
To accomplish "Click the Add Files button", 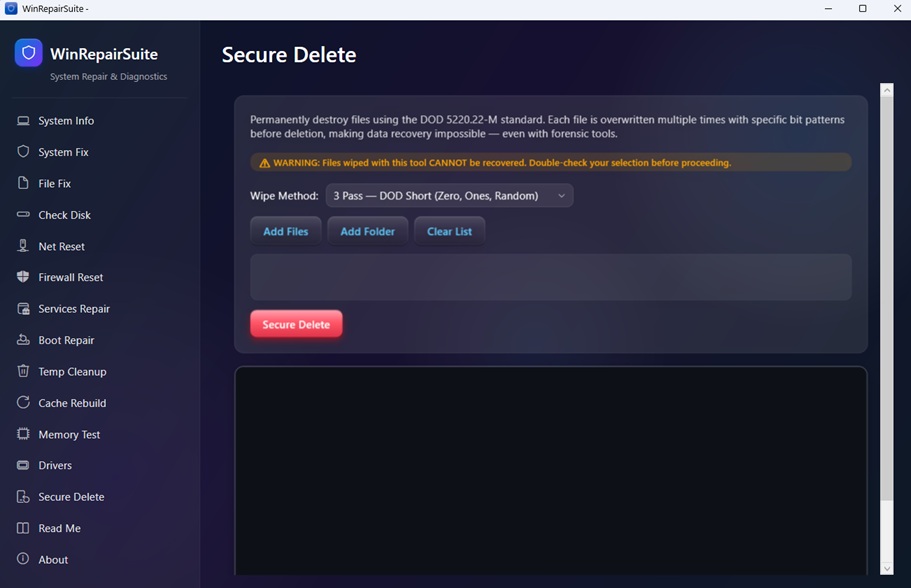I will [285, 230].
